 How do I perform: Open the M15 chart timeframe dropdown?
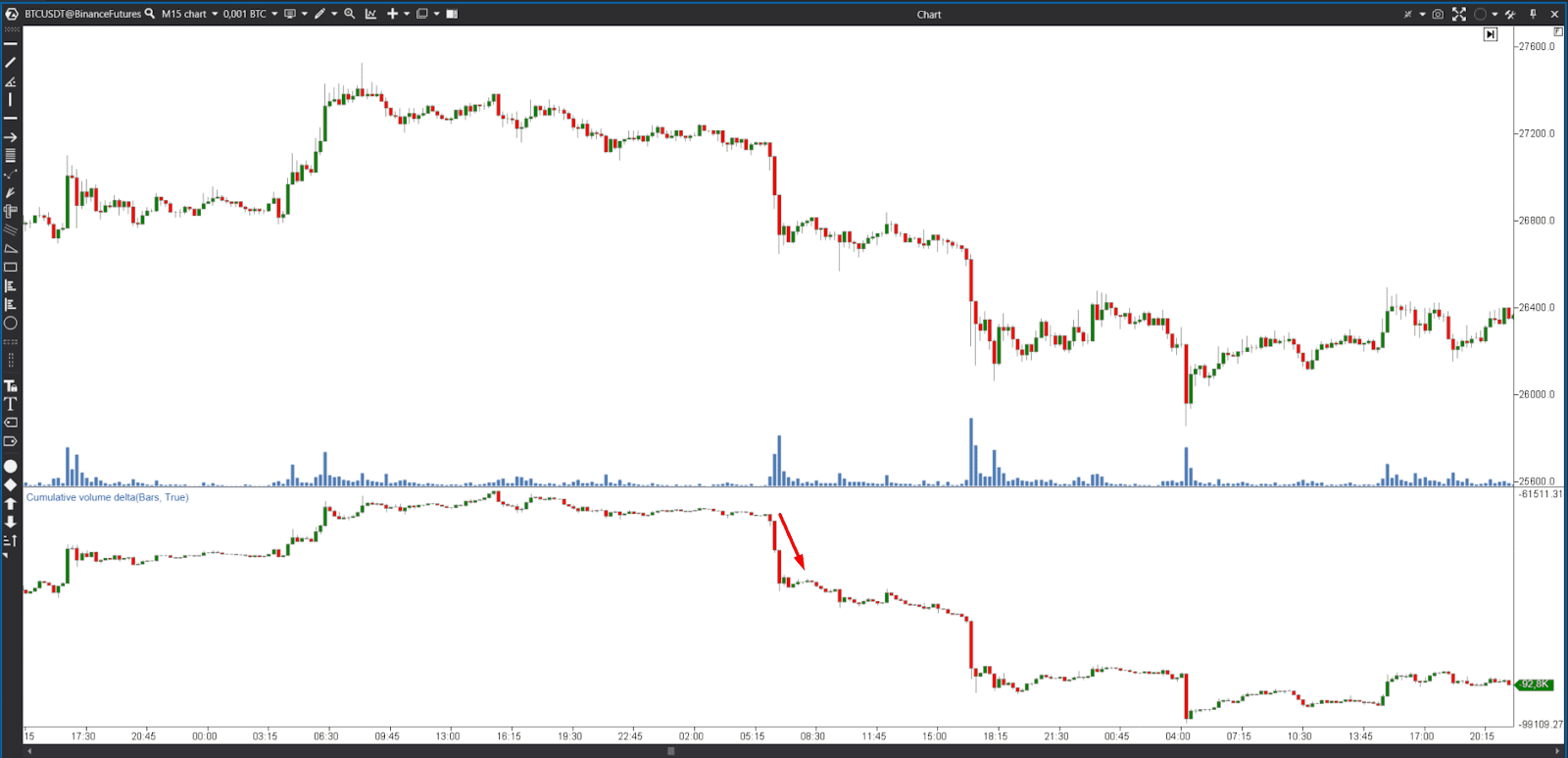coord(190,14)
